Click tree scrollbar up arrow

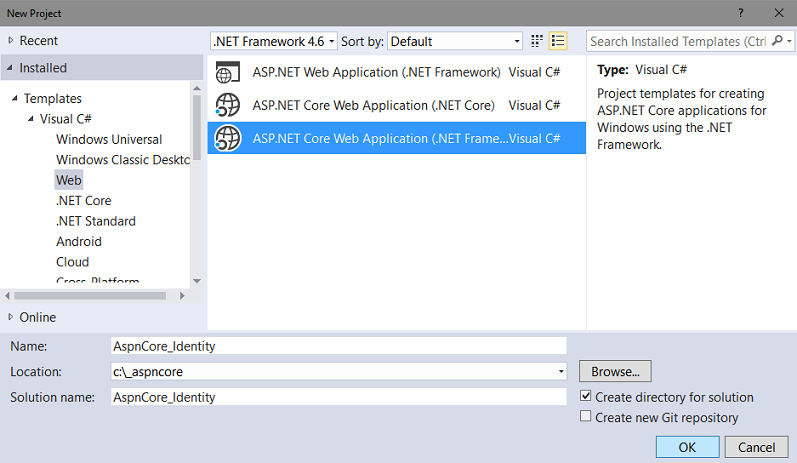point(197,88)
